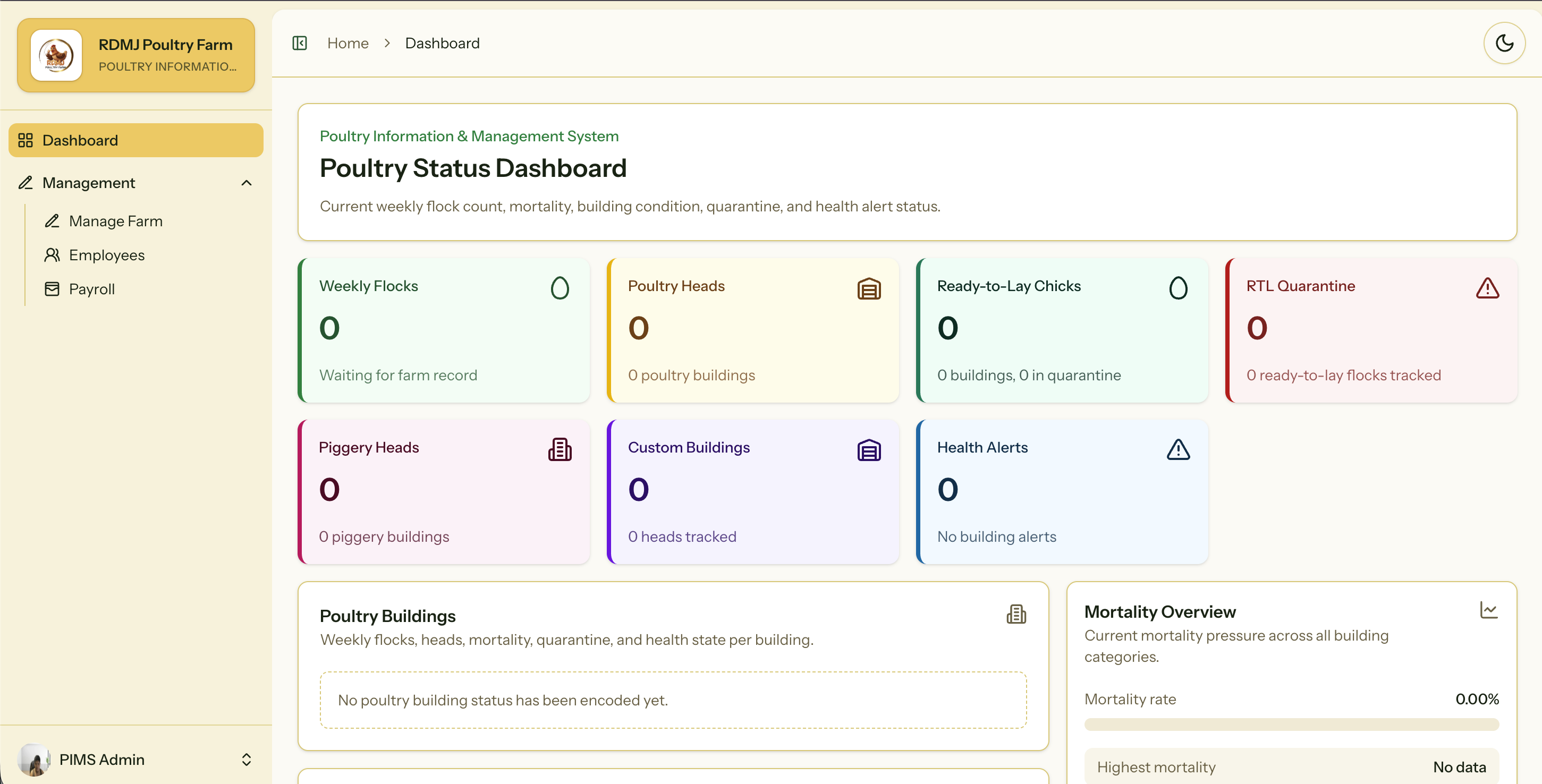Click '0 ready-to-lay flocks tracked' text
The height and width of the screenshot is (784, 1542).
(x=1343, y=375)
